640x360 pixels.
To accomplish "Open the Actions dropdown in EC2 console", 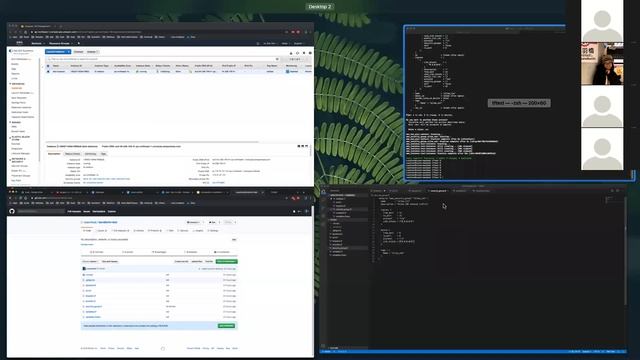I will point(93,52).
